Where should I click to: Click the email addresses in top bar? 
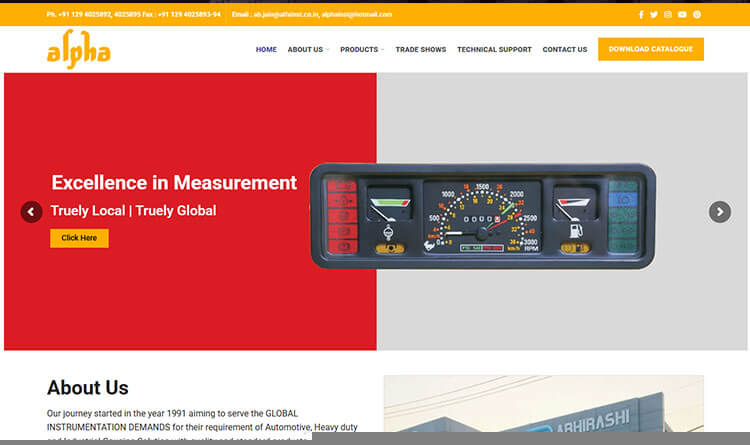click(x=312, y=14)
